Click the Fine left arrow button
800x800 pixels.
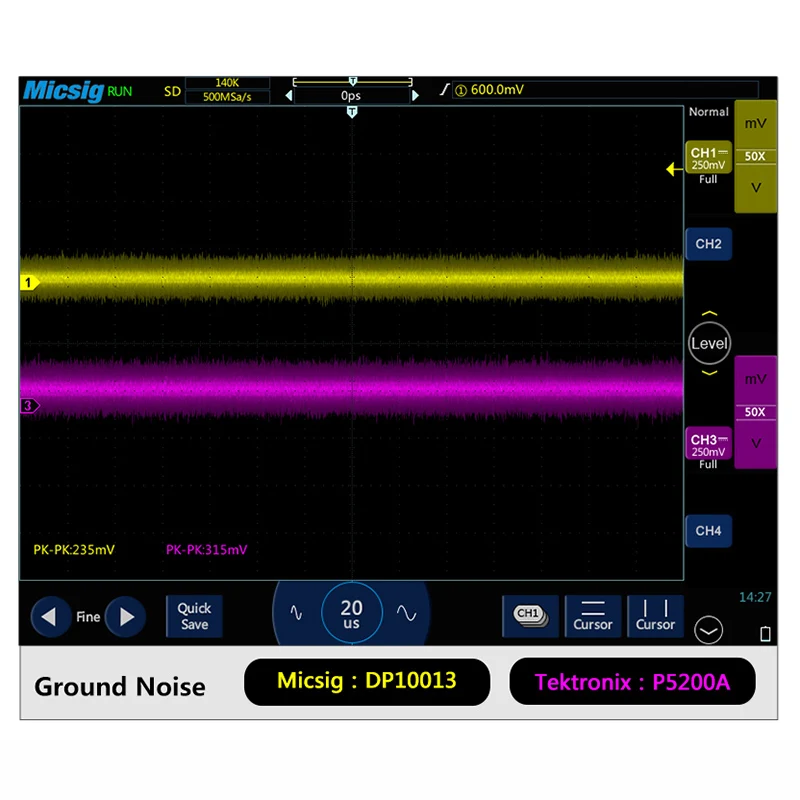pos(50,616)
